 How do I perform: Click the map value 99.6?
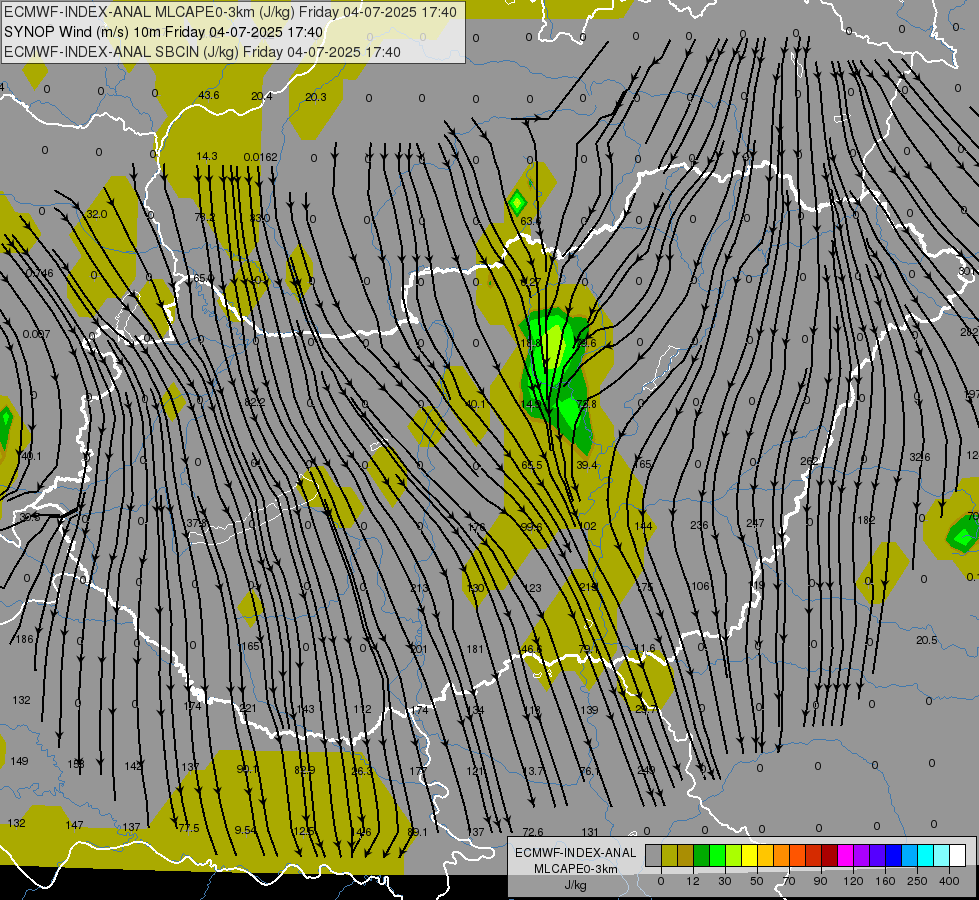tap(531, 527)
